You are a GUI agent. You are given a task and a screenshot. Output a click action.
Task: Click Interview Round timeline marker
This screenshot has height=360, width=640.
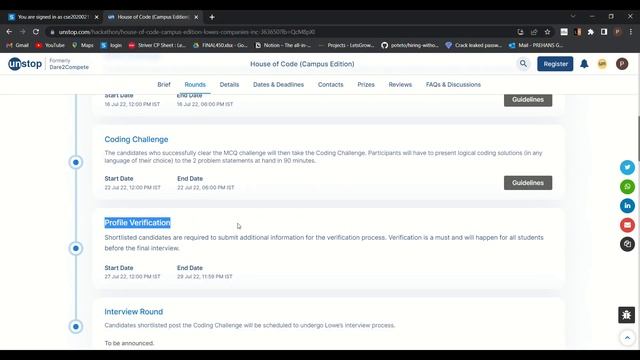coord(76,327)
